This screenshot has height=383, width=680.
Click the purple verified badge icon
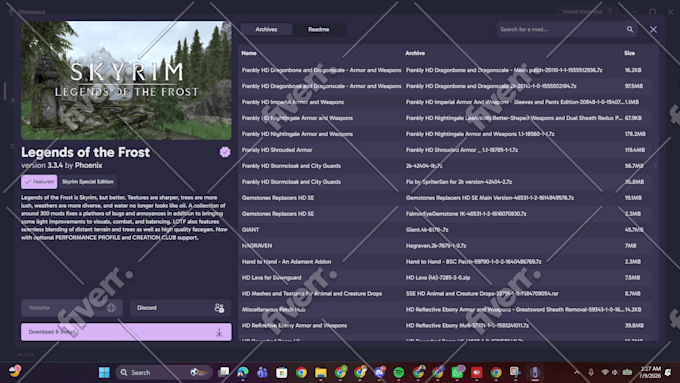coord(225,152)
